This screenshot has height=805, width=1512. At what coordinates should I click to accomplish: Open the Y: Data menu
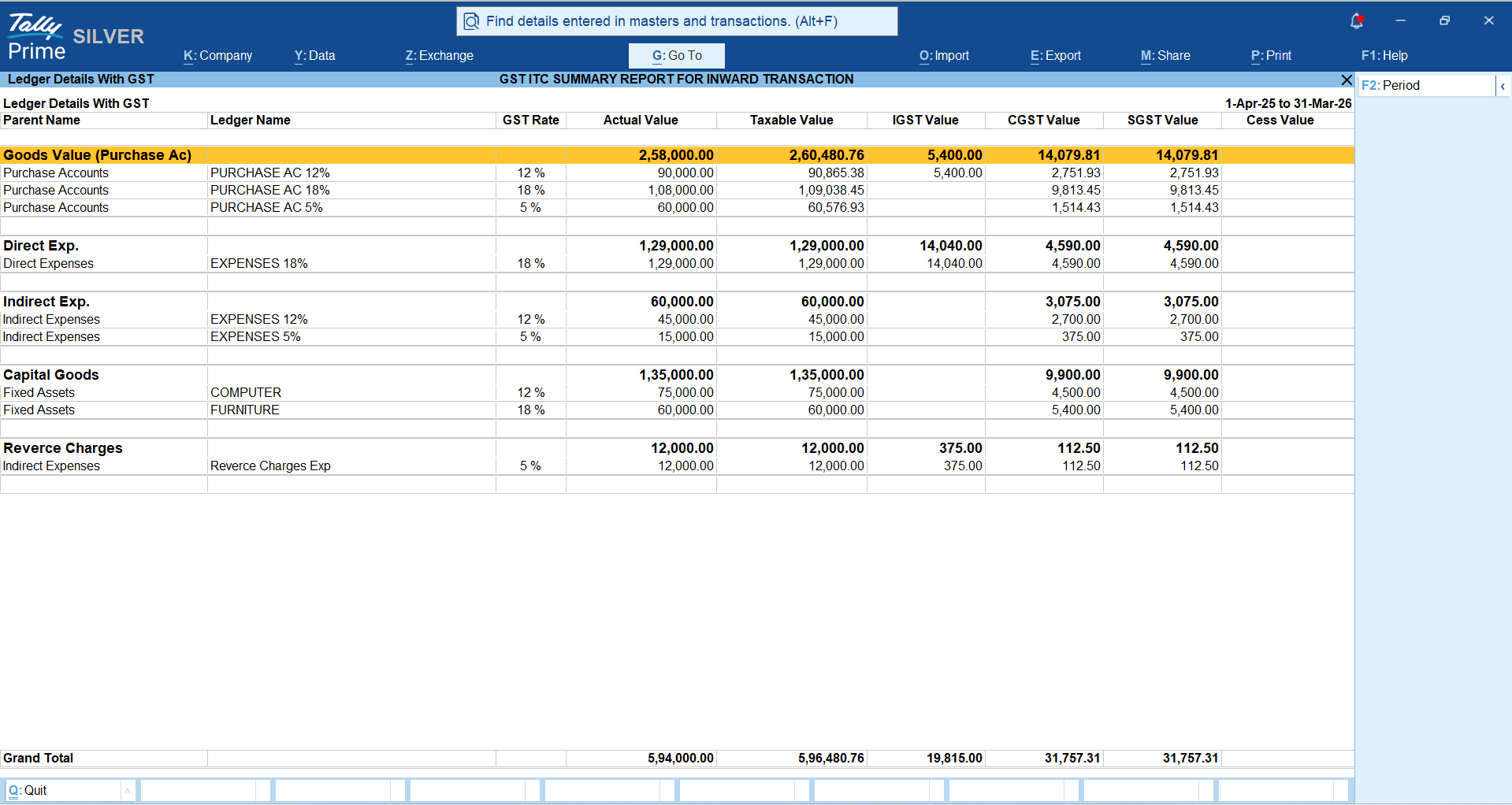314,56
